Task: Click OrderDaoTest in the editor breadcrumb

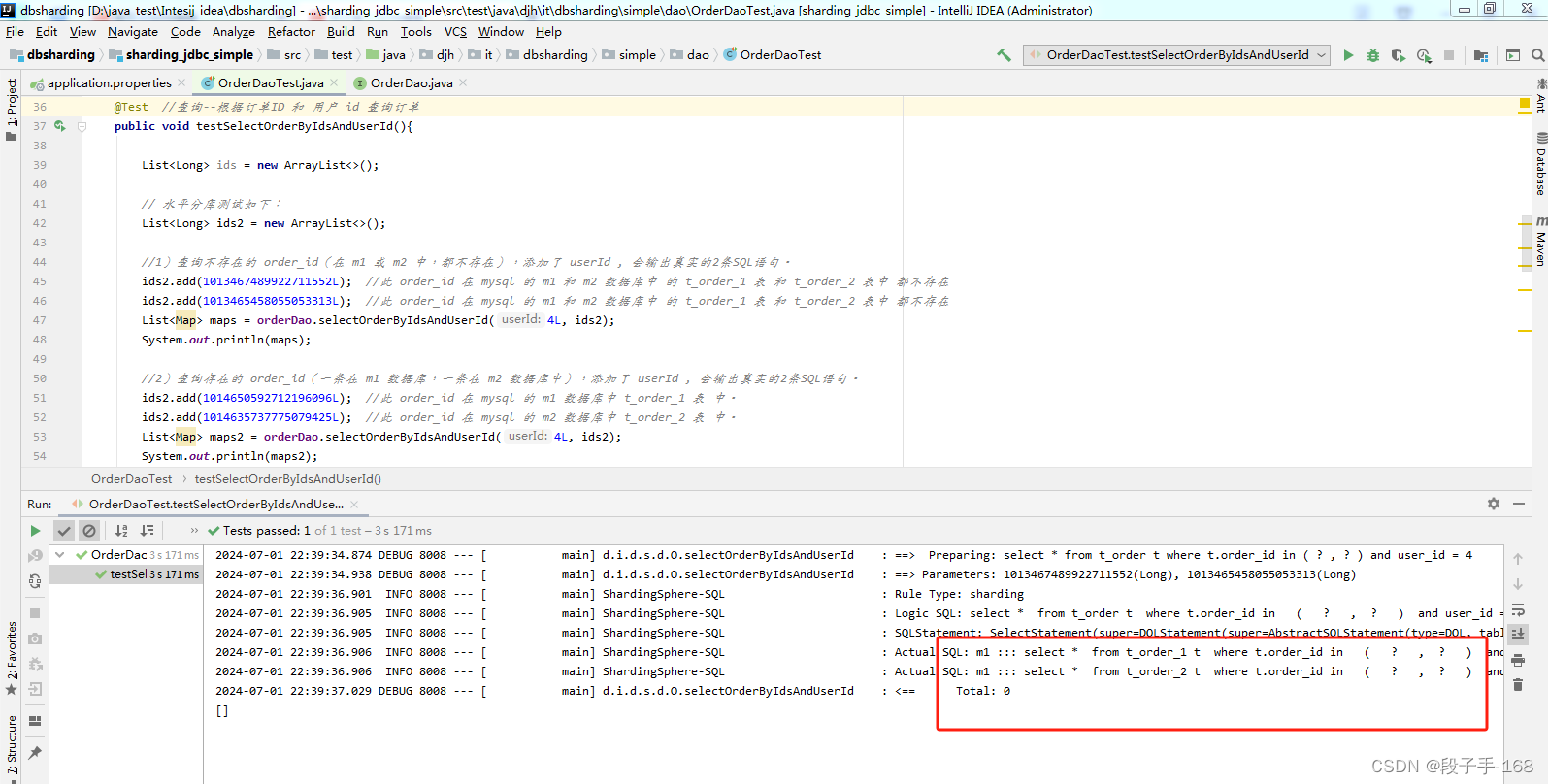Action: 131,479
